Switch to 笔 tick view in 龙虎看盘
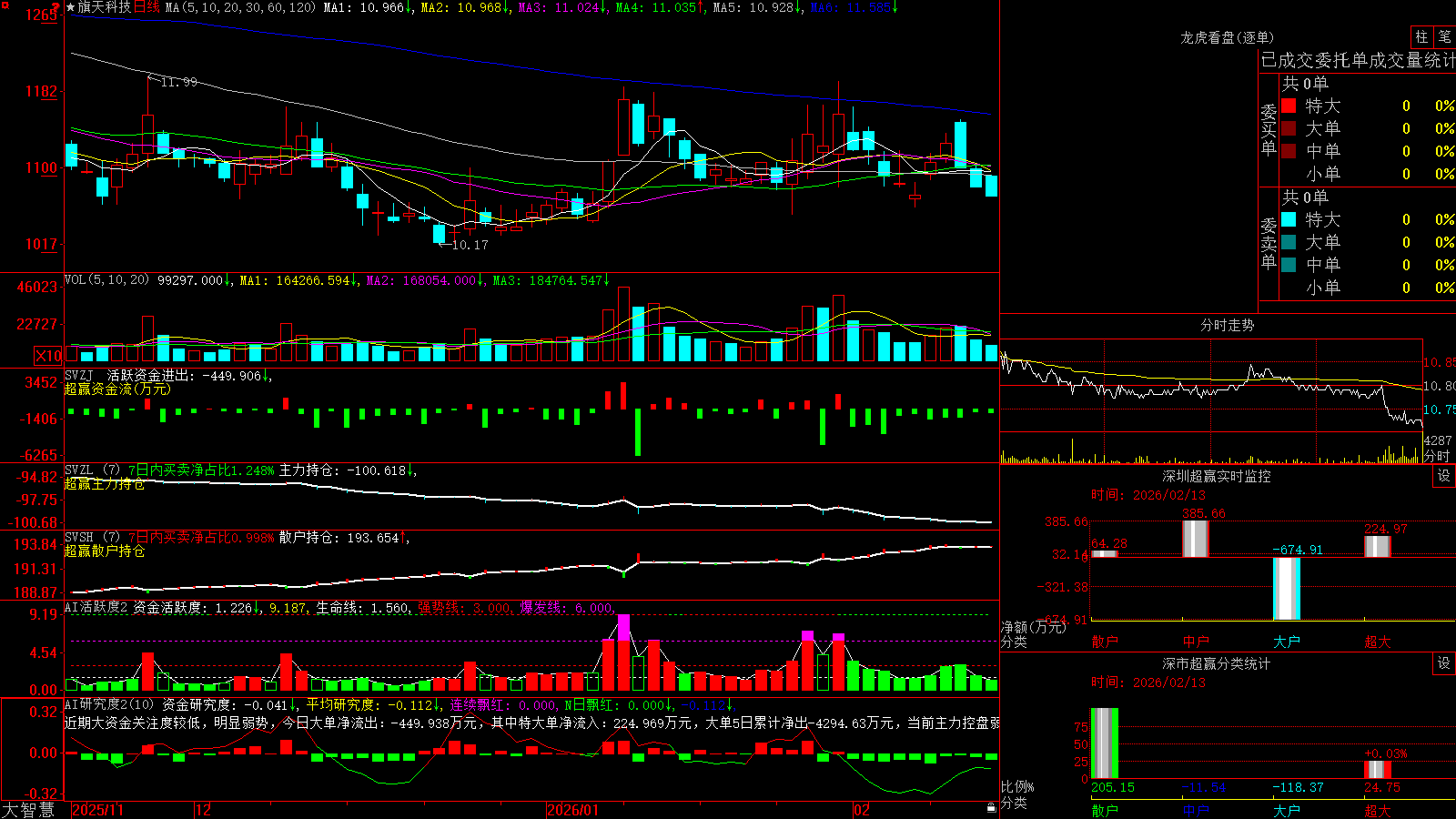The width and height of the screenshot is (1456, 819). [1444, 36]
